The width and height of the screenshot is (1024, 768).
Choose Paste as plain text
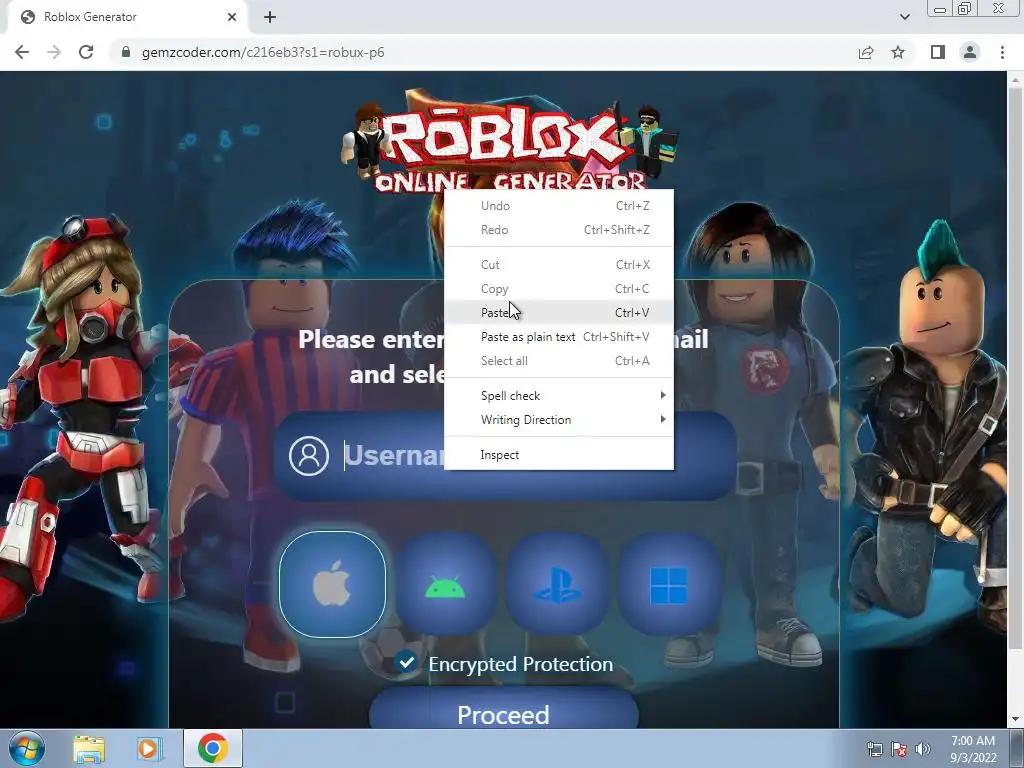pyautogui.click(x=559, y=337)
